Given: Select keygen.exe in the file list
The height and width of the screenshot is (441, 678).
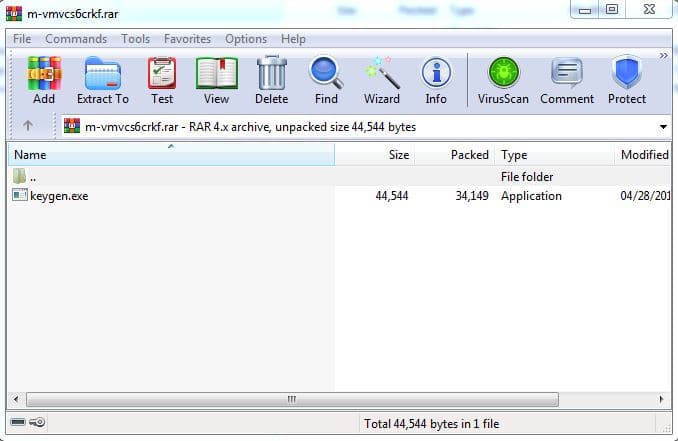Looking at the screenshot, I should (x=59, y=196).
